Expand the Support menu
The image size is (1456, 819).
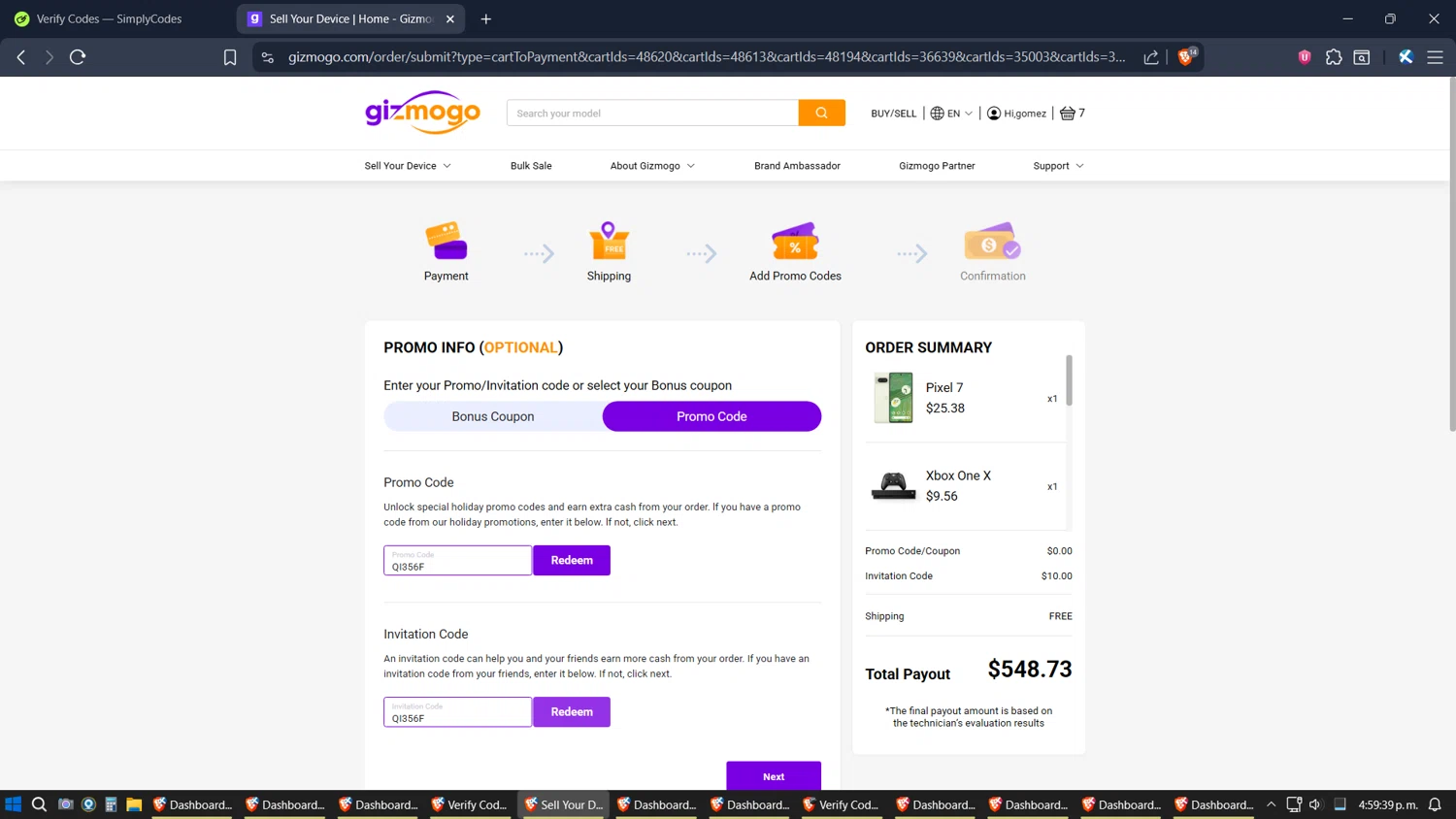tap(1058, 166)
